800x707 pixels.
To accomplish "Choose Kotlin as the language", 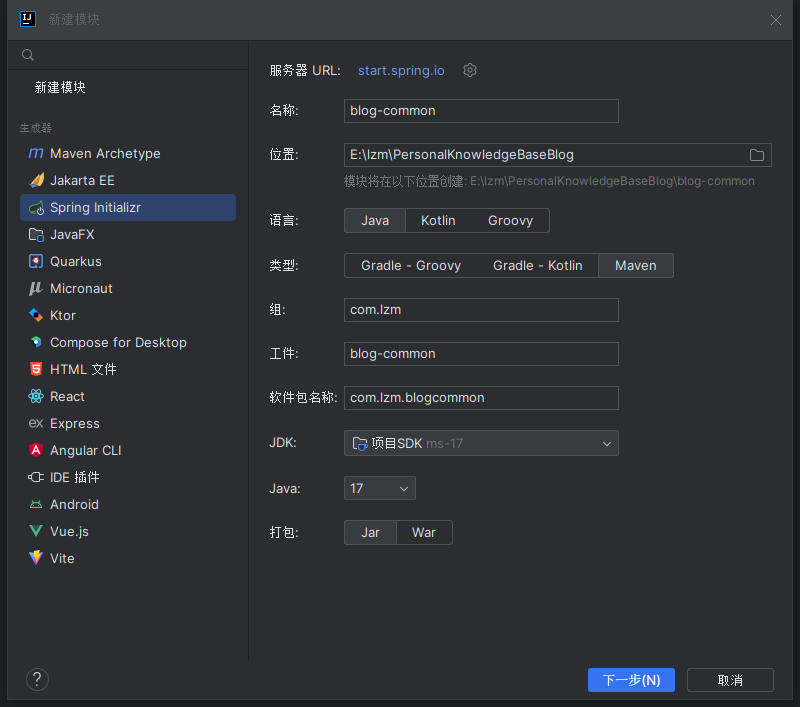I will pyautogui.click(x=438, y=220).
